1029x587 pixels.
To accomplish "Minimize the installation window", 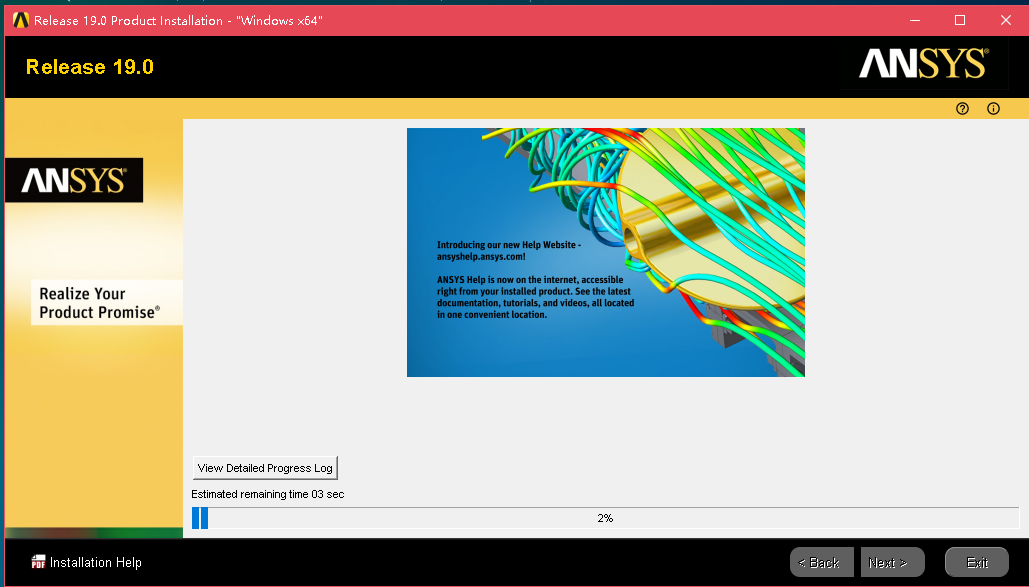I will point(915,20).
